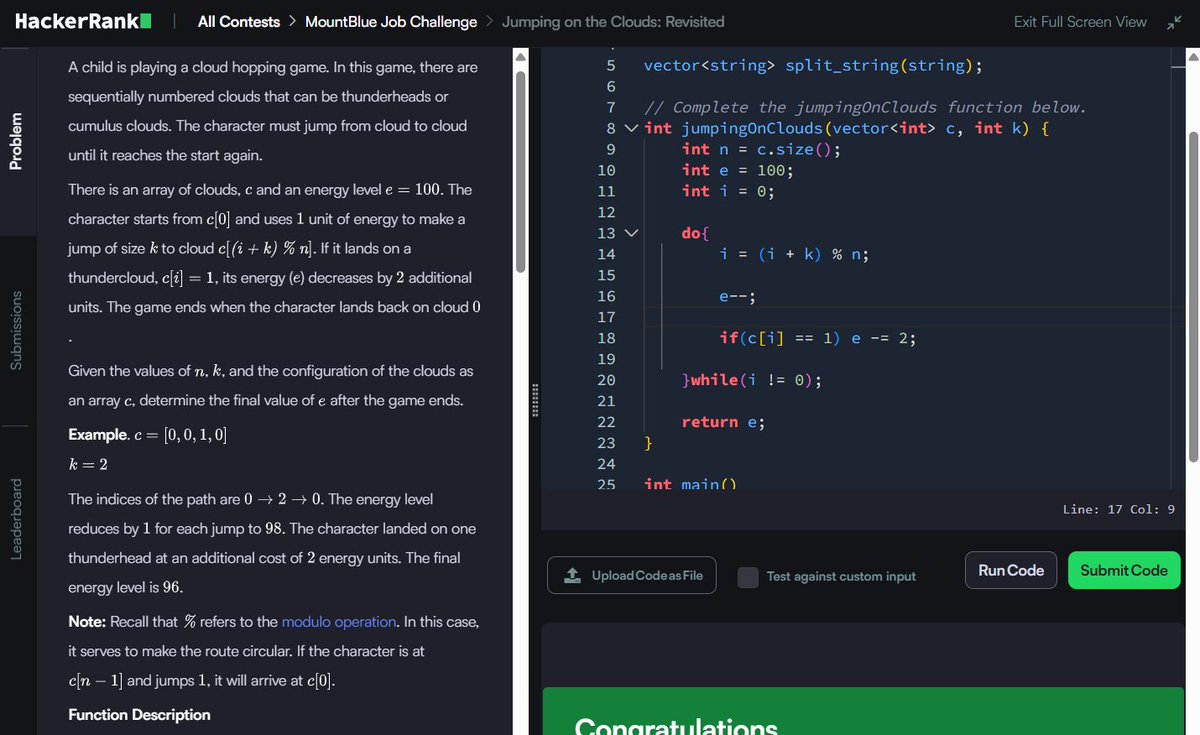The height and width of the screenshot is (735, 1200).
Task: Click code line 11 'int i = 0;'
Action: pyautogui.click(x=727, y=191)
